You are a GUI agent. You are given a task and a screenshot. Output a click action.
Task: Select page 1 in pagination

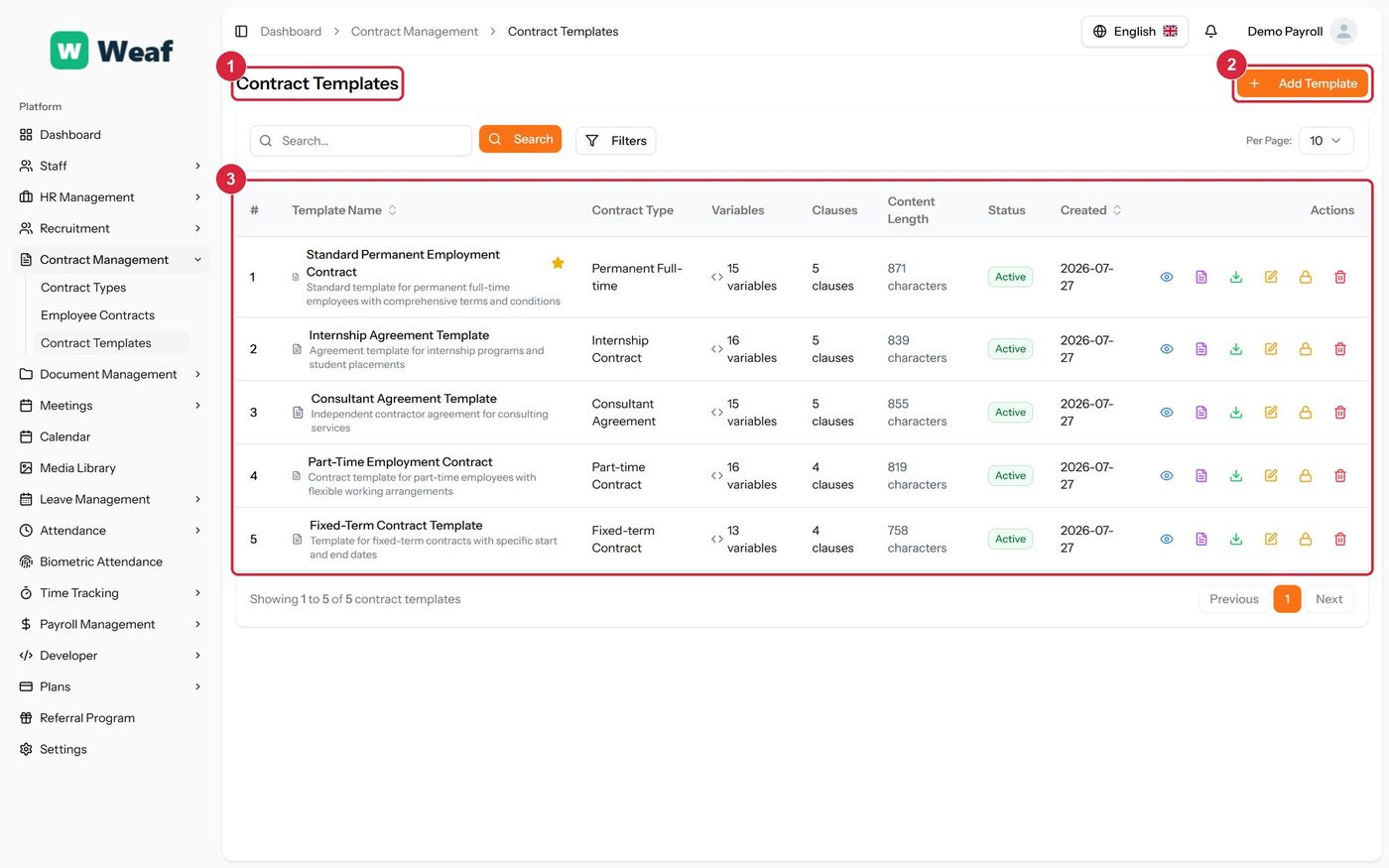(x=1287, y=599)
